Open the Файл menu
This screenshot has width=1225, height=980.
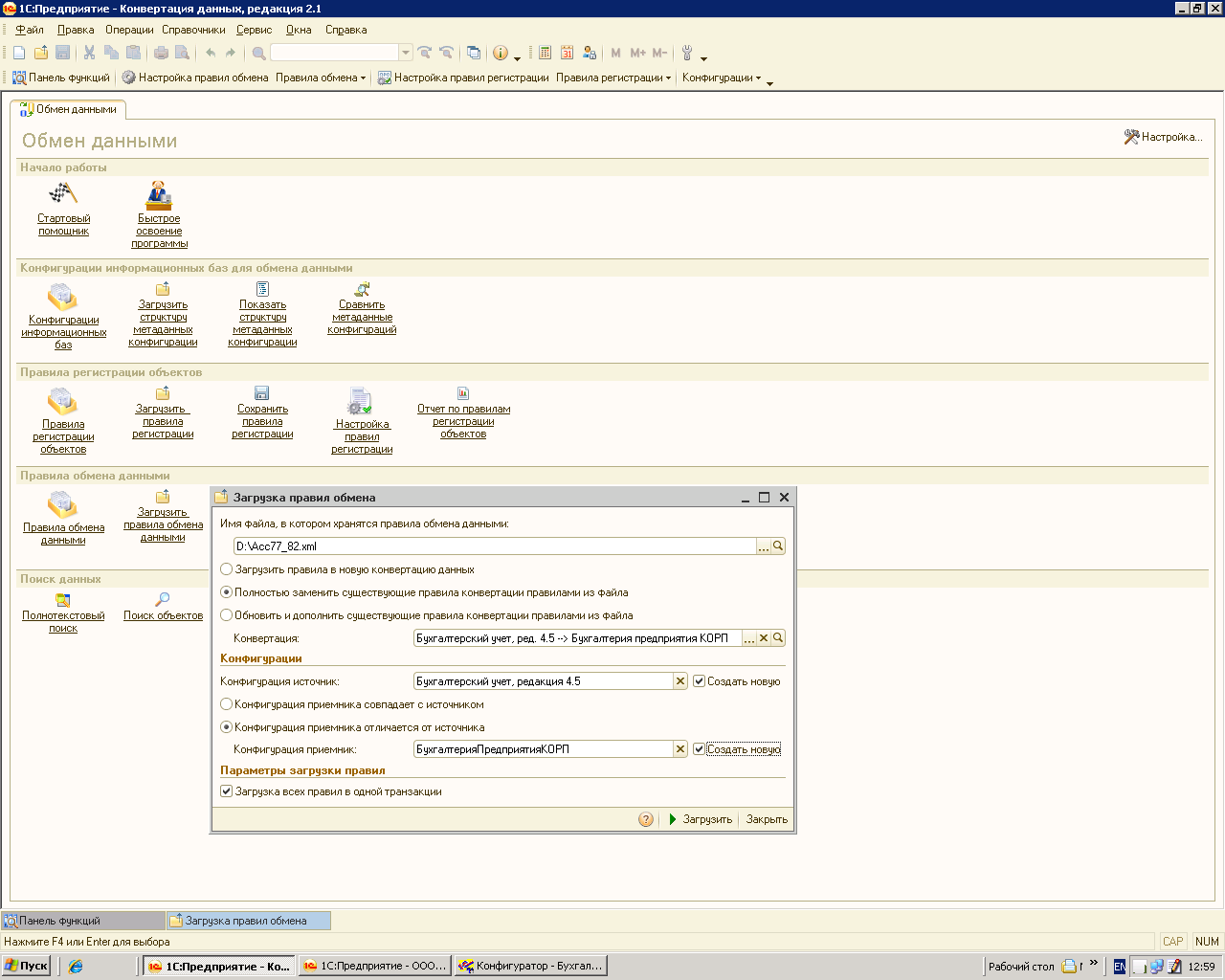coord(30,30)
